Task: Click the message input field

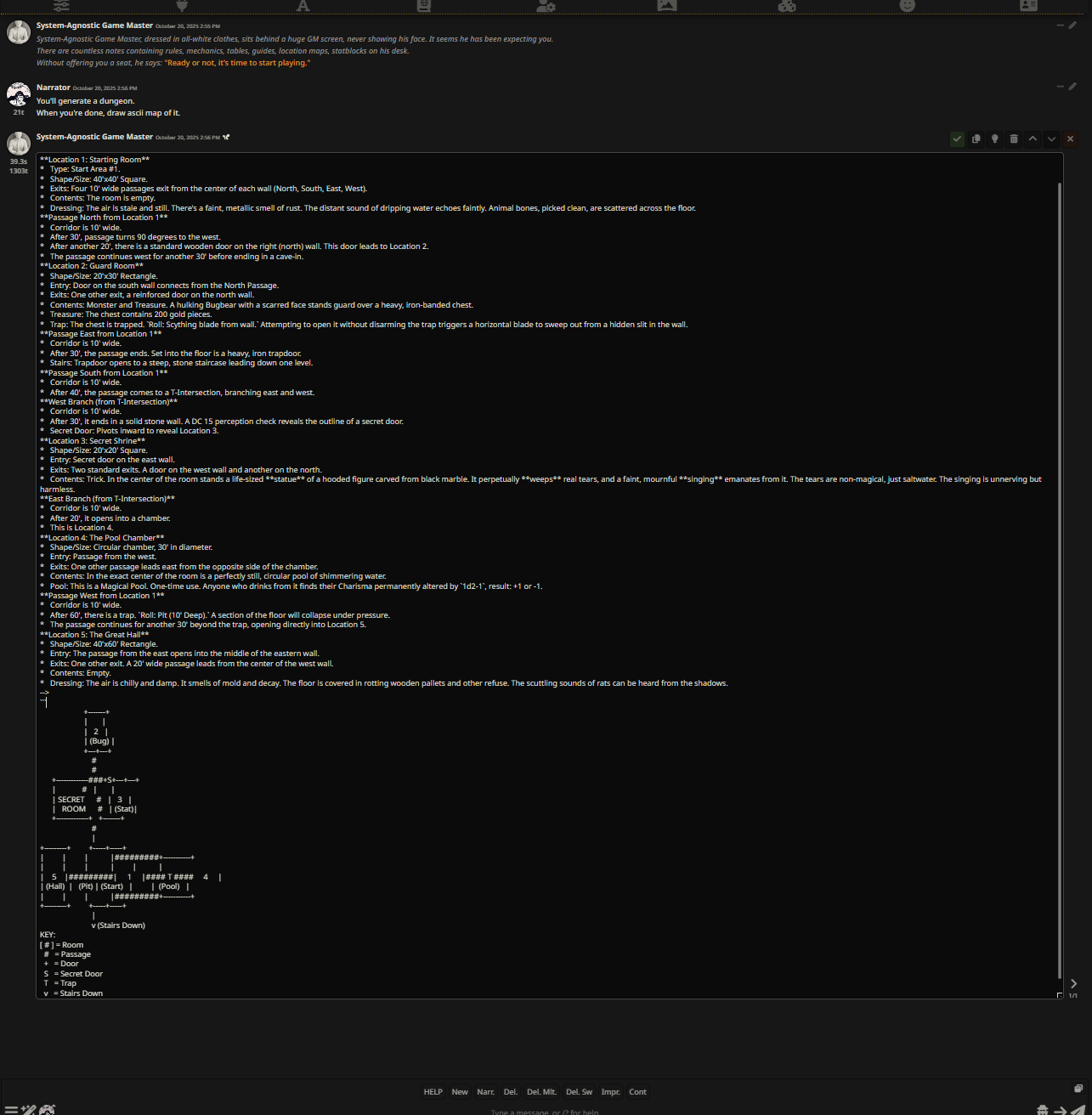Action: 544,1111
